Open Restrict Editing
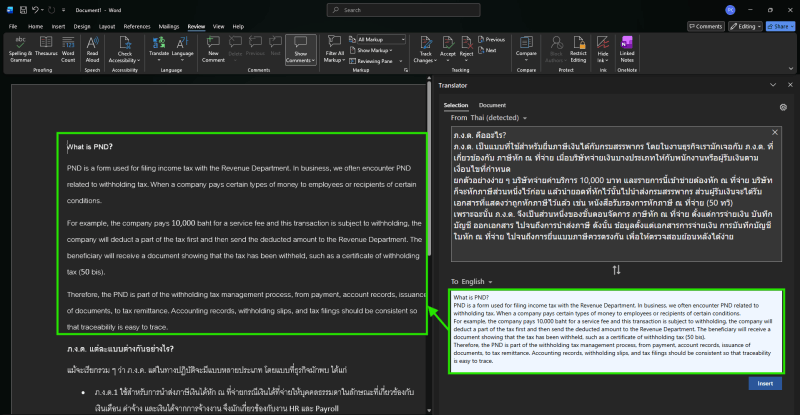This screenshot has width=800, height=415. 578,50
